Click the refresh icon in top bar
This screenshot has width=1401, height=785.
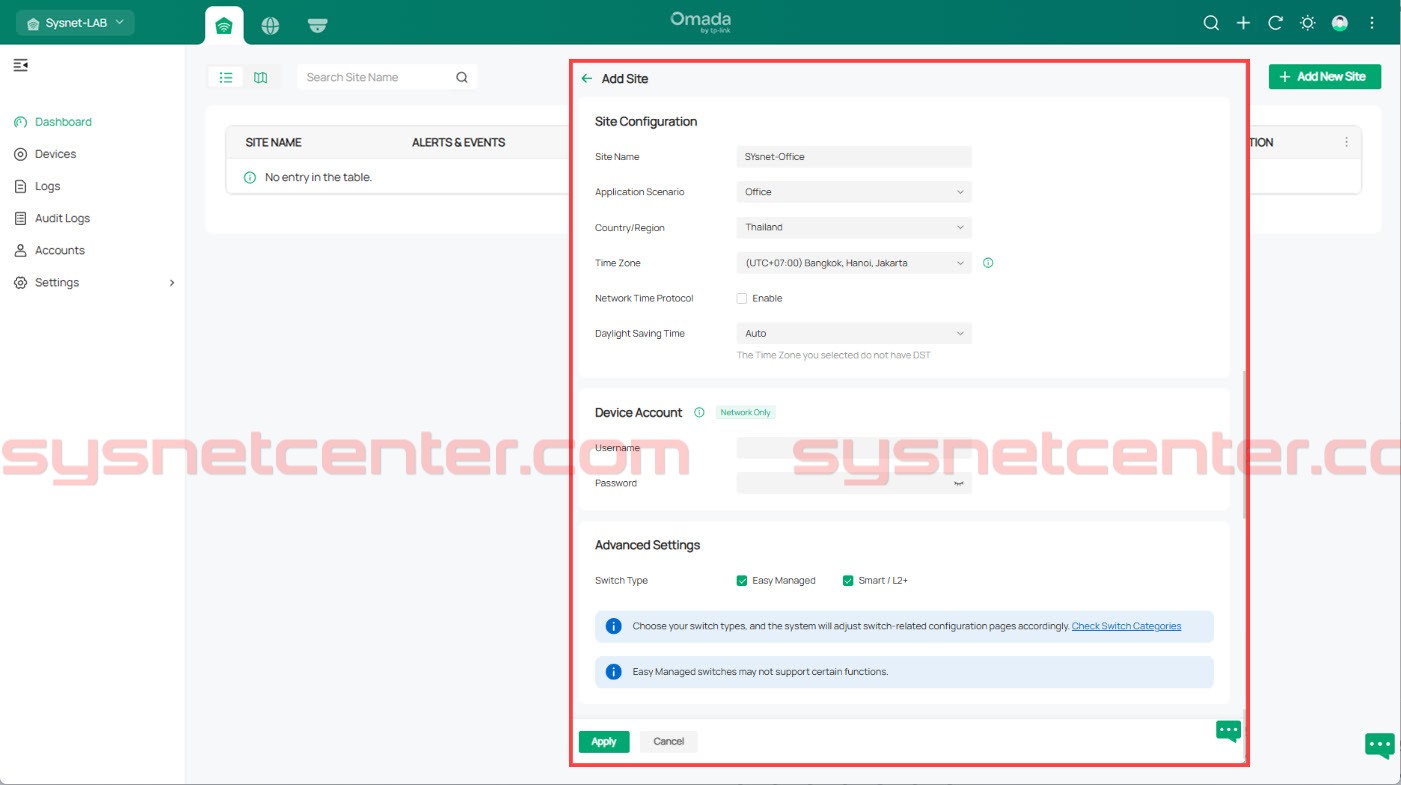pos(1275,23)
